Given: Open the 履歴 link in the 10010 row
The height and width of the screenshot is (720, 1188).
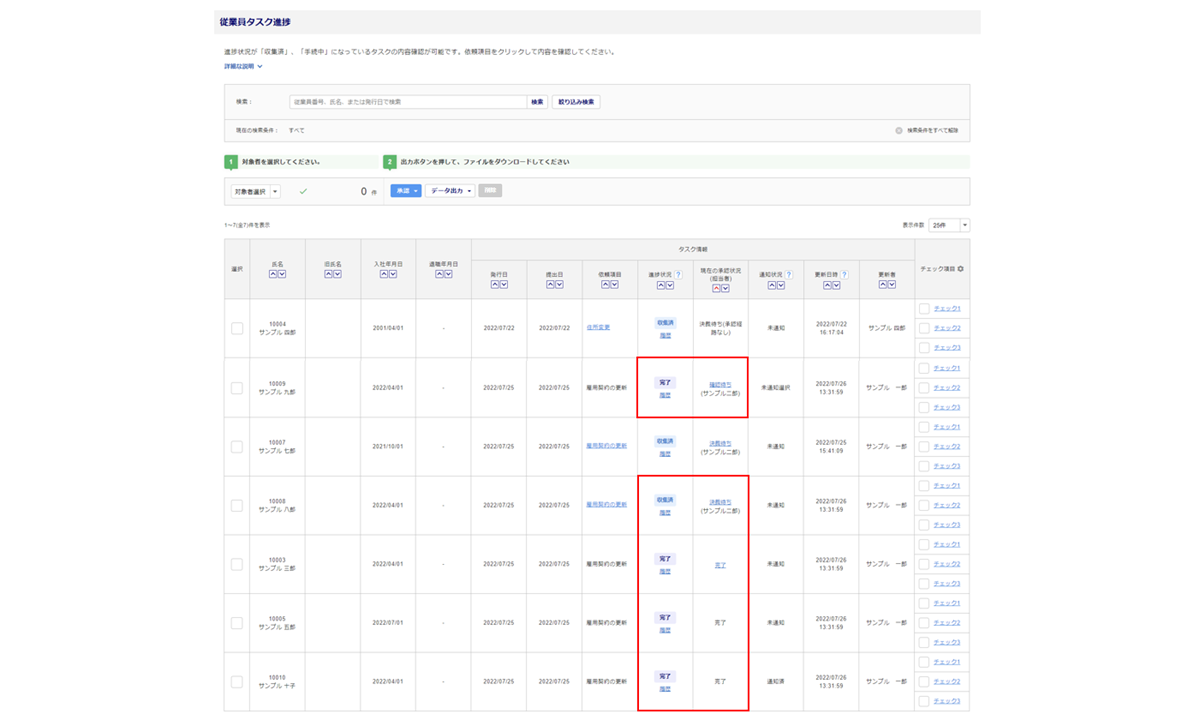Looking at the screenshot, I should 664,689.
